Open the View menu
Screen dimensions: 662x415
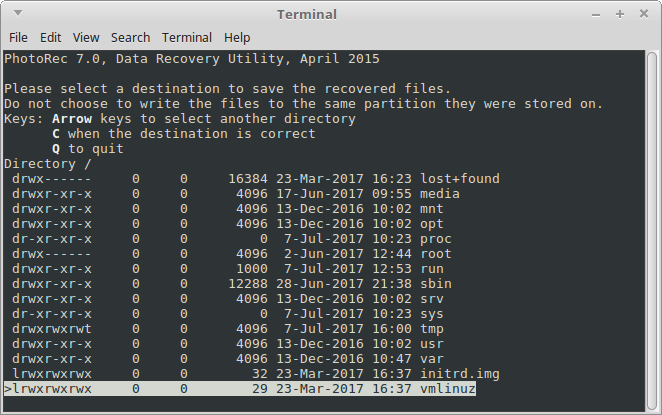point(86,38)
